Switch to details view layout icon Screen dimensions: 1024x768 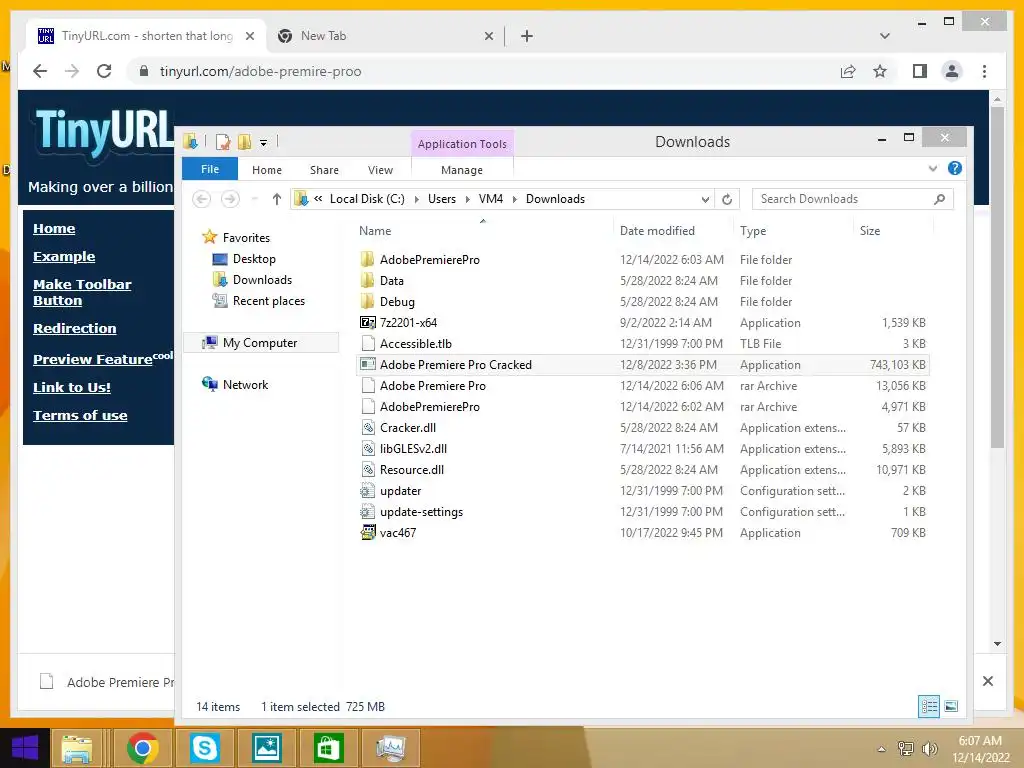pyautogui.click(x=929, y=706)
